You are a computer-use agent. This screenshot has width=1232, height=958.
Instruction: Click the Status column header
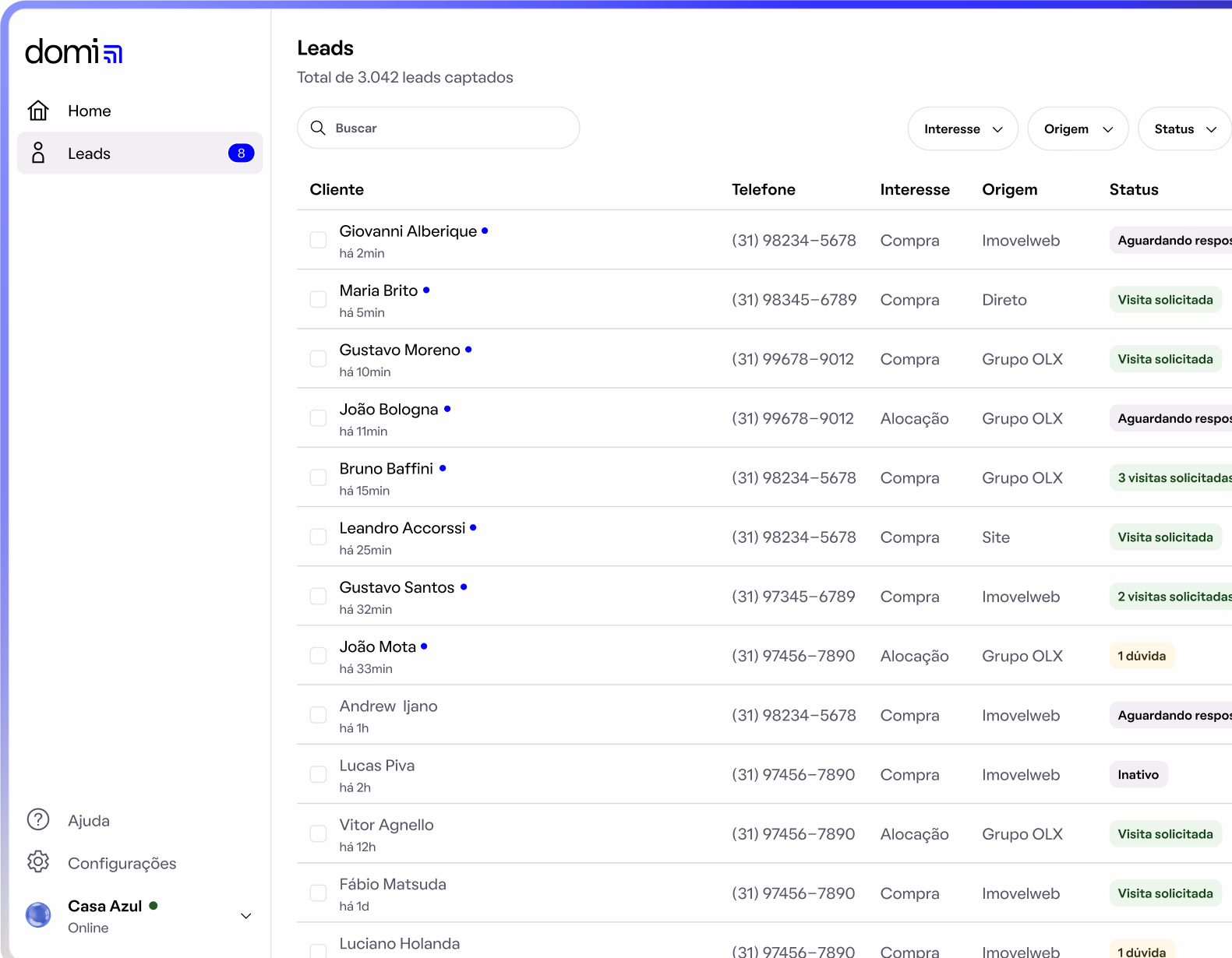click(1134, 189)
